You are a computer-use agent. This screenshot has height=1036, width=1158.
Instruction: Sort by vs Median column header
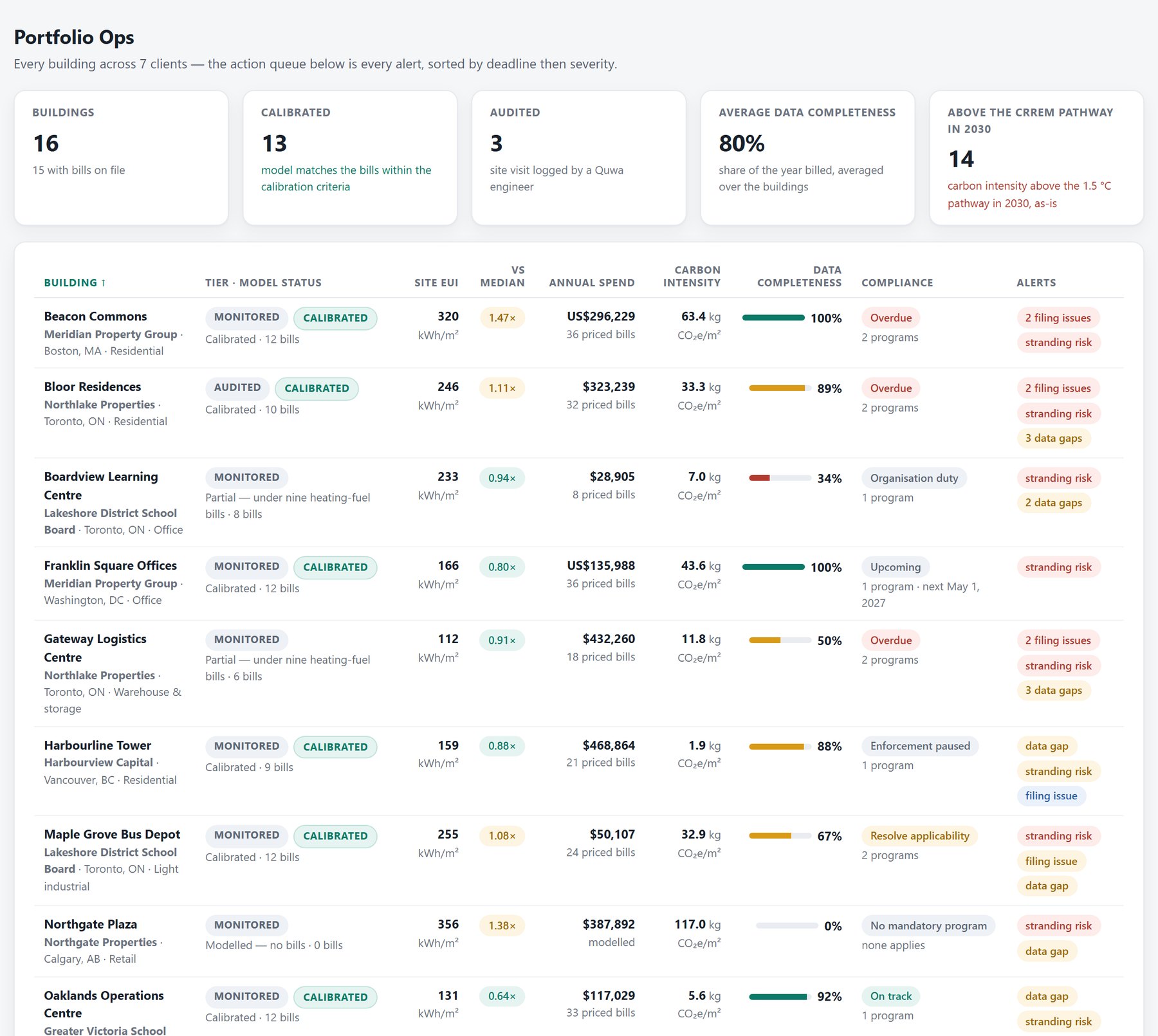coord(502,277)
